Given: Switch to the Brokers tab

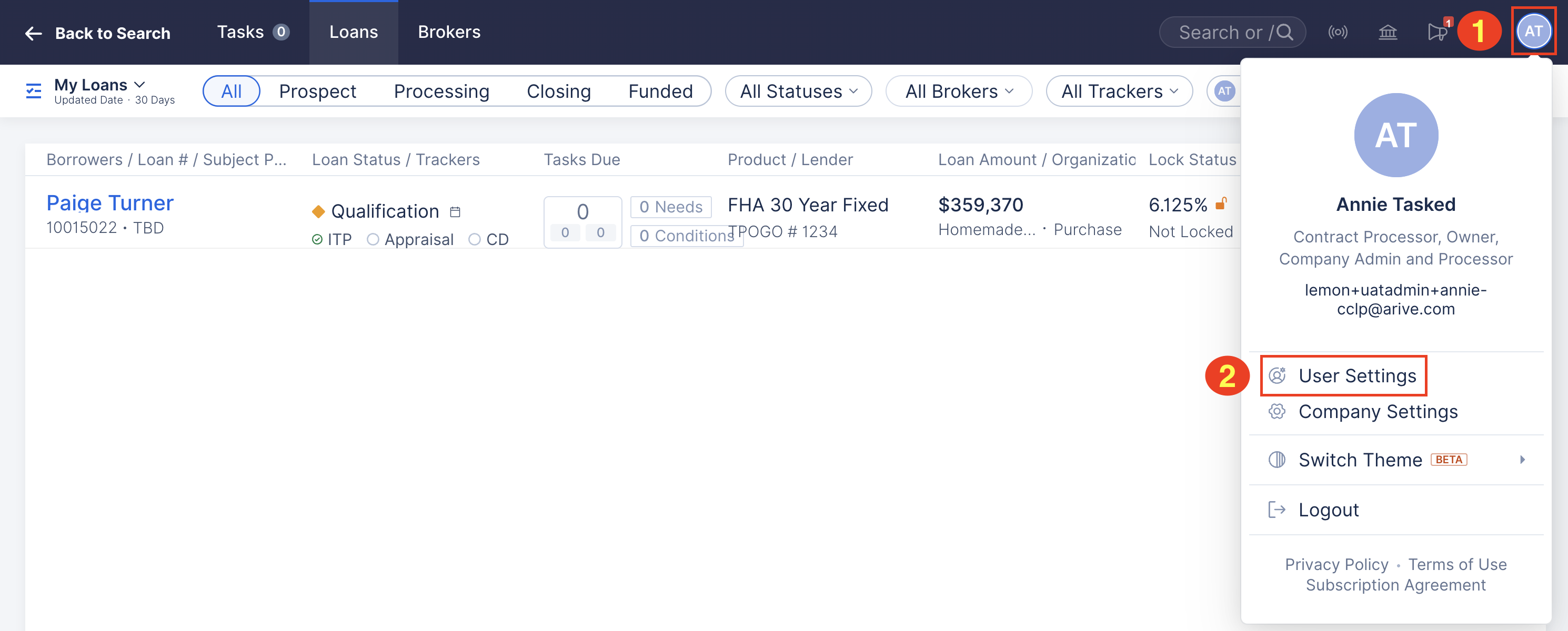Looking at the screenshot, I should click(x=449, y=32).
